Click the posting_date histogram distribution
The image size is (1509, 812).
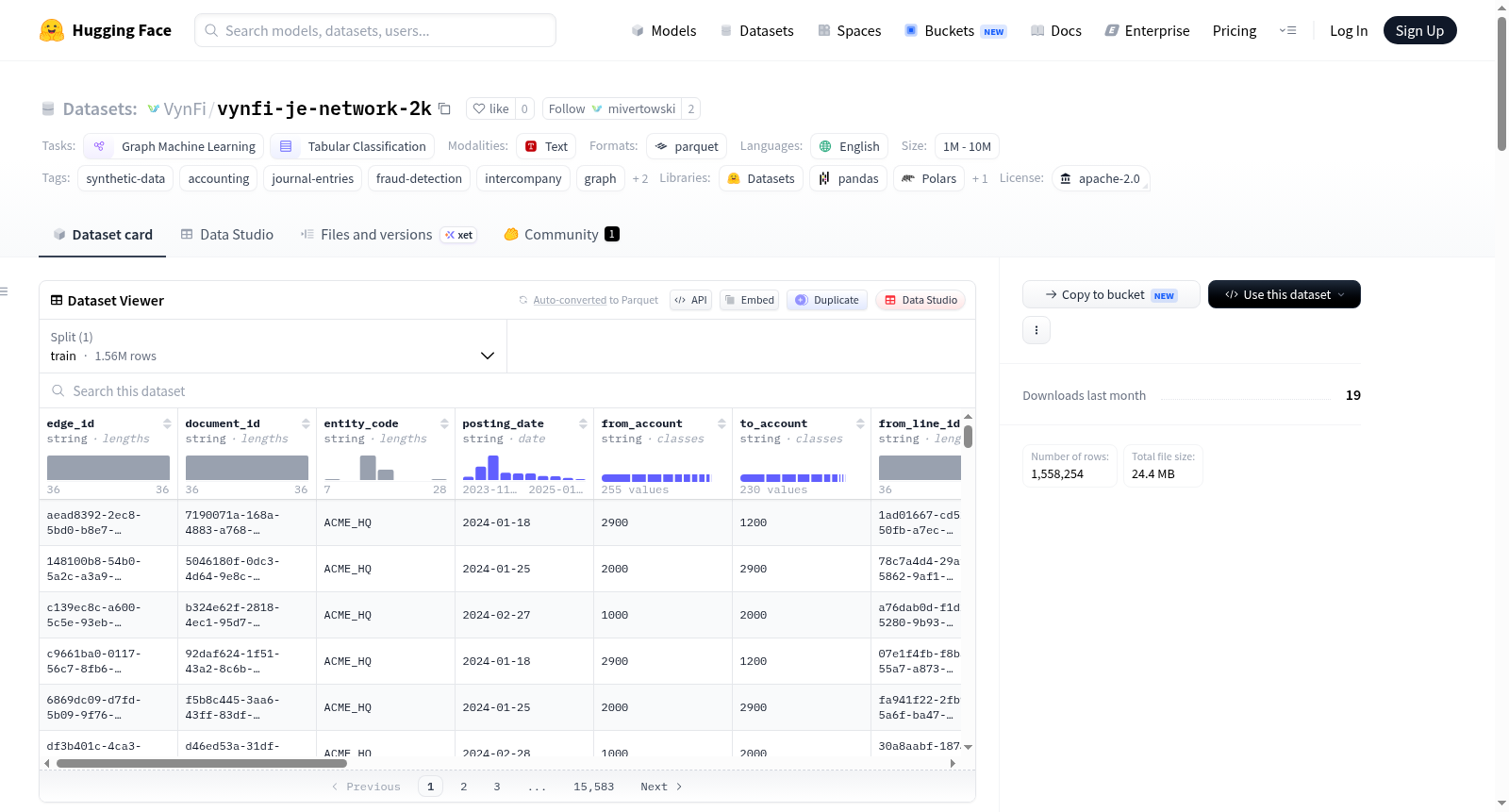524,467
